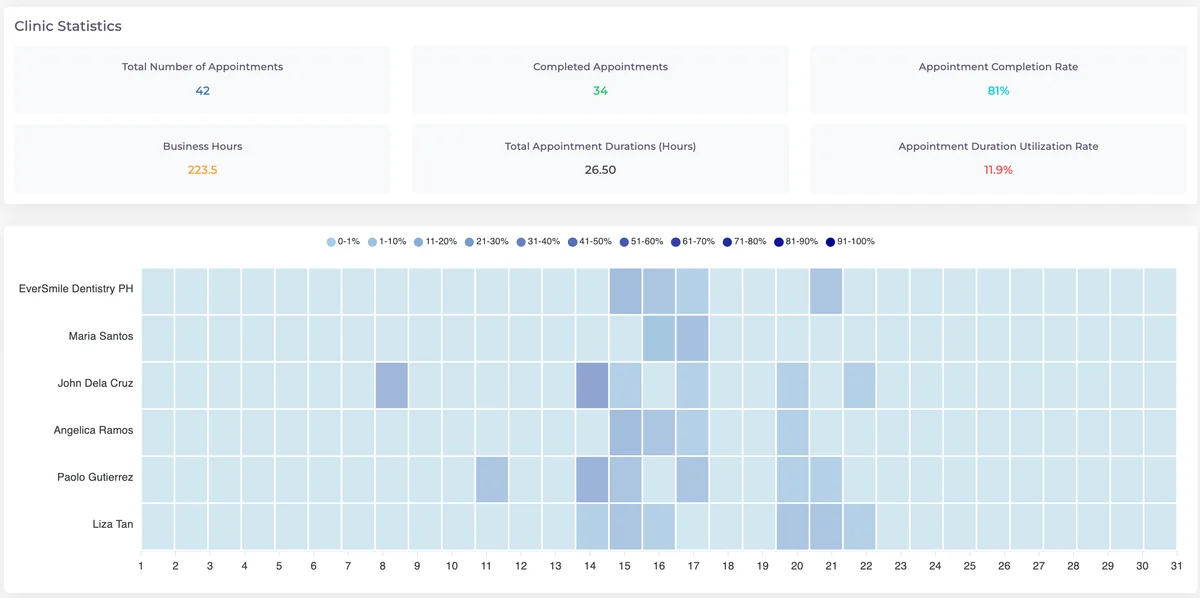Screen dimensions: 1200x598
Task: Select Paolo Gutierrez's cell on day 11
Action: pyautogui.click(x=492, y=479)
